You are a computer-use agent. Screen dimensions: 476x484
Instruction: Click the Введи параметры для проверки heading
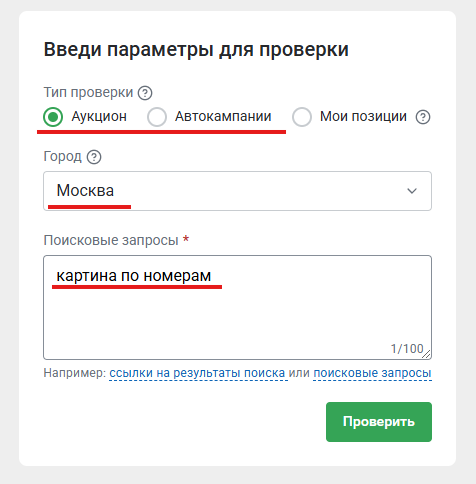196,50
